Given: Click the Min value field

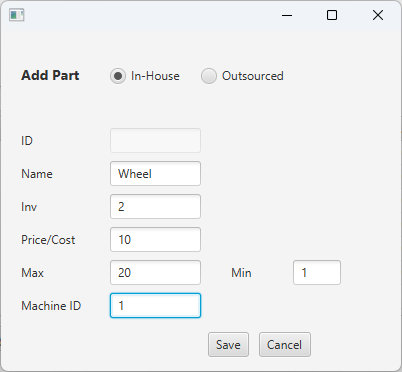Looking at the screenshot, I should [317, 273].
